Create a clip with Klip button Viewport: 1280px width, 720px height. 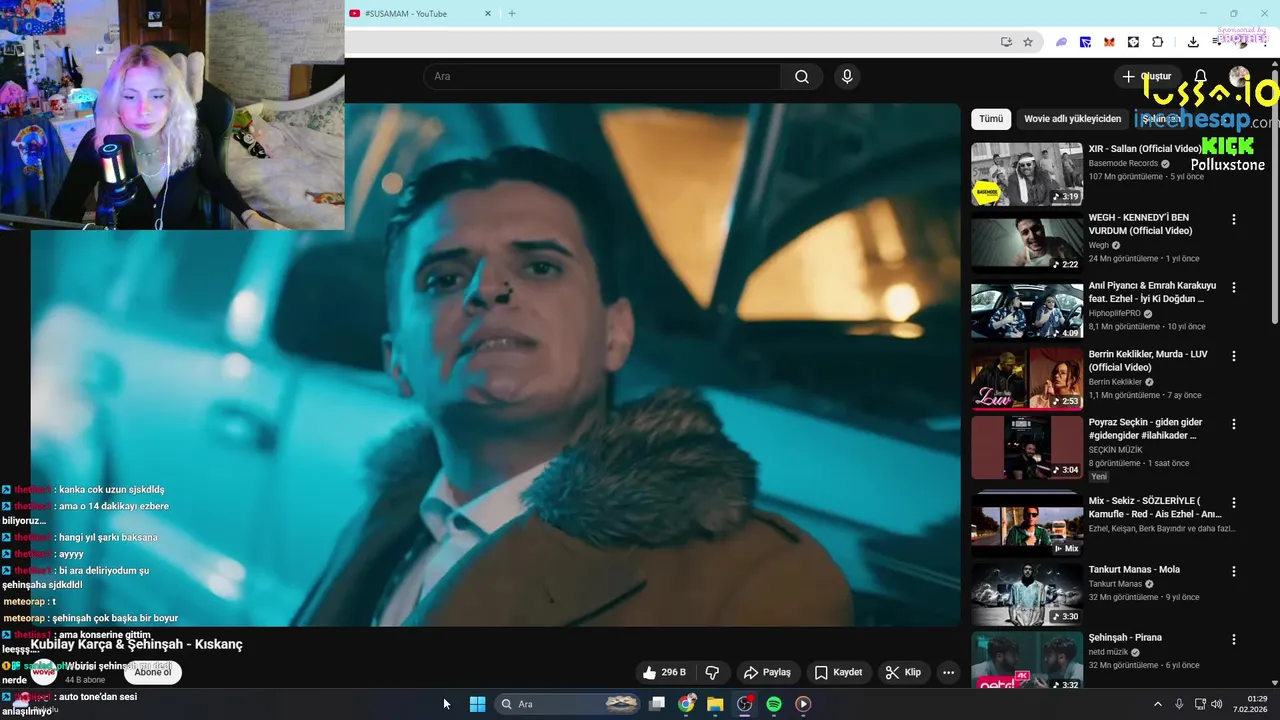pyautogui.click(x=903, y=672)
